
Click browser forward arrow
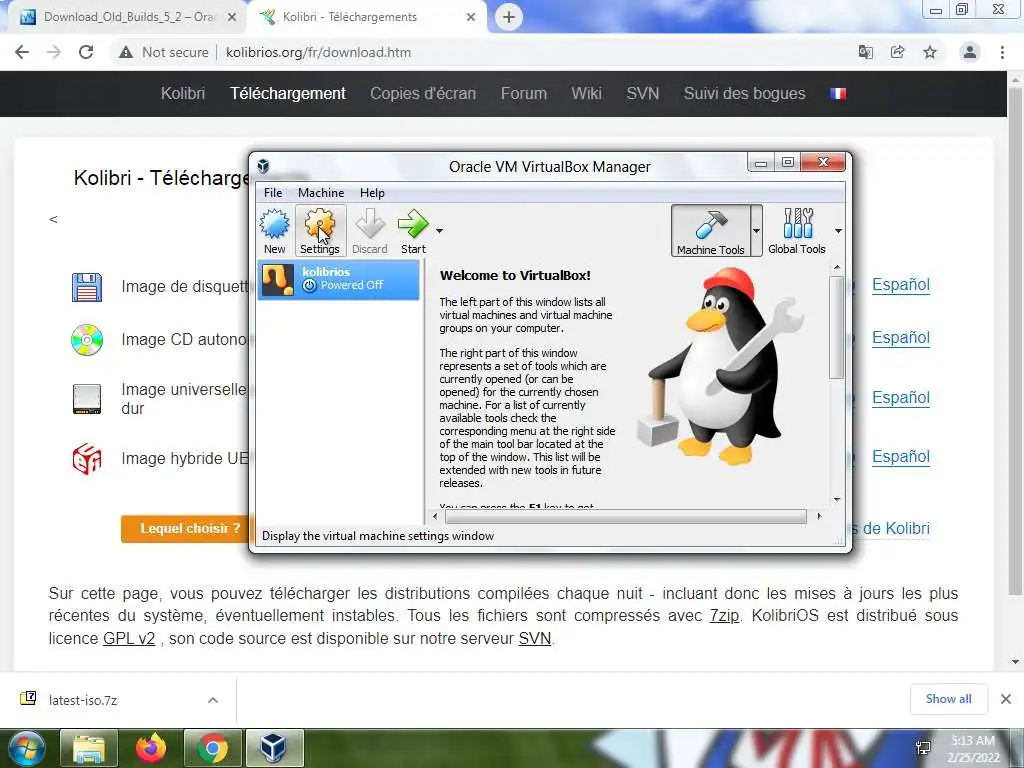[x=54, y=52]
